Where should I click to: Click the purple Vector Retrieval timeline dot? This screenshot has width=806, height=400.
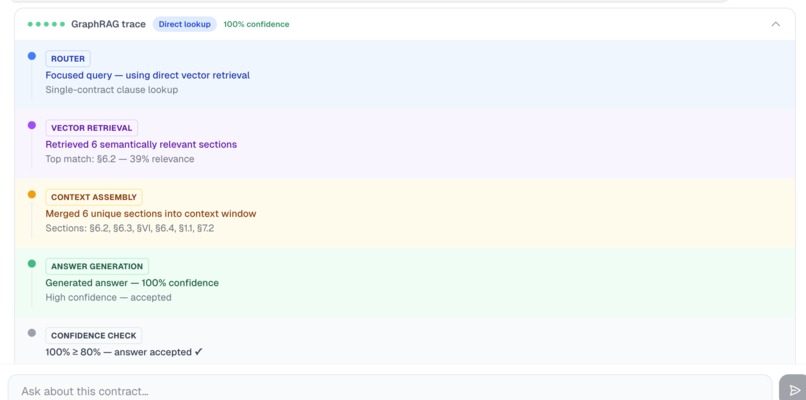coord(32,125)
